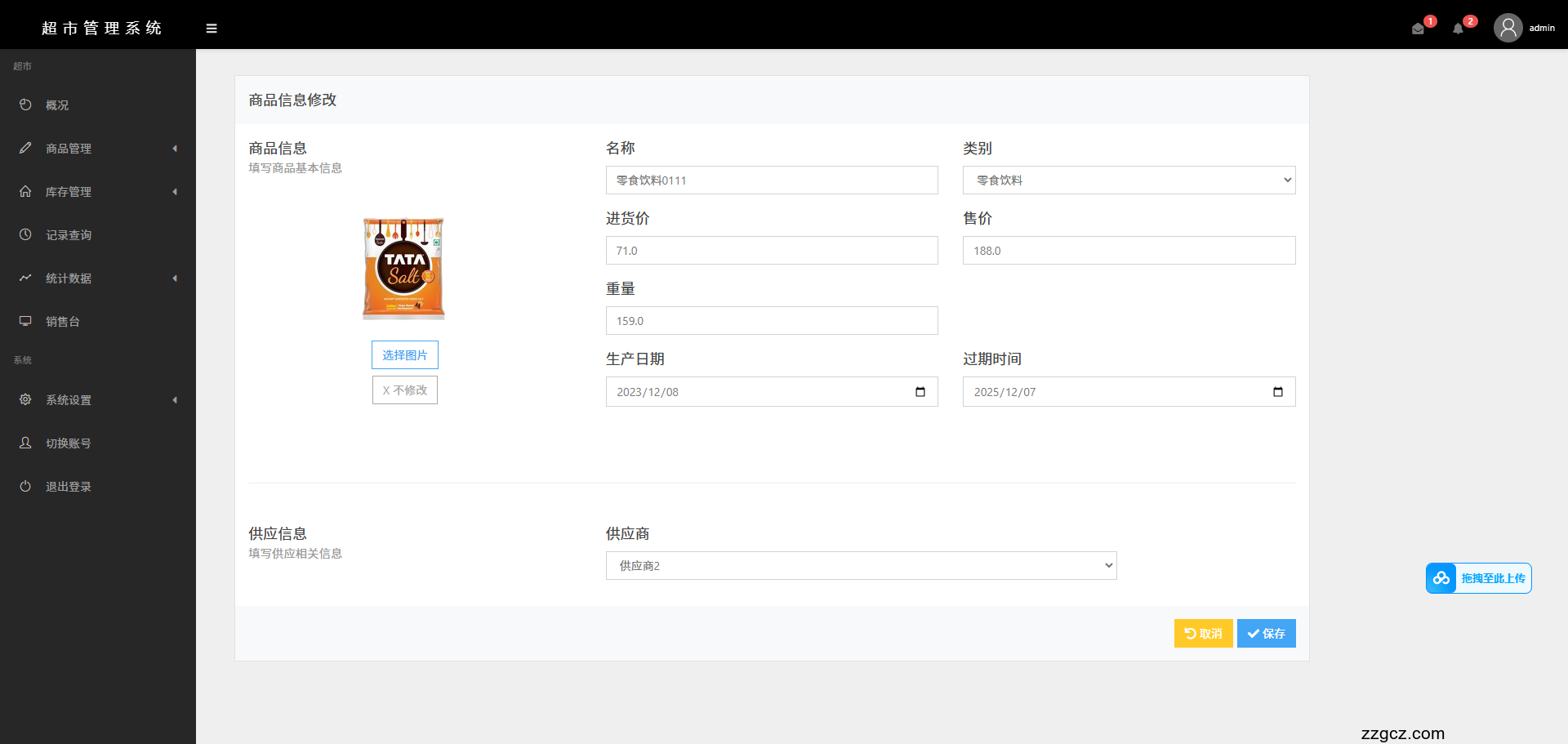Click the cloud upload icon widget

[x=1441, y=578]
